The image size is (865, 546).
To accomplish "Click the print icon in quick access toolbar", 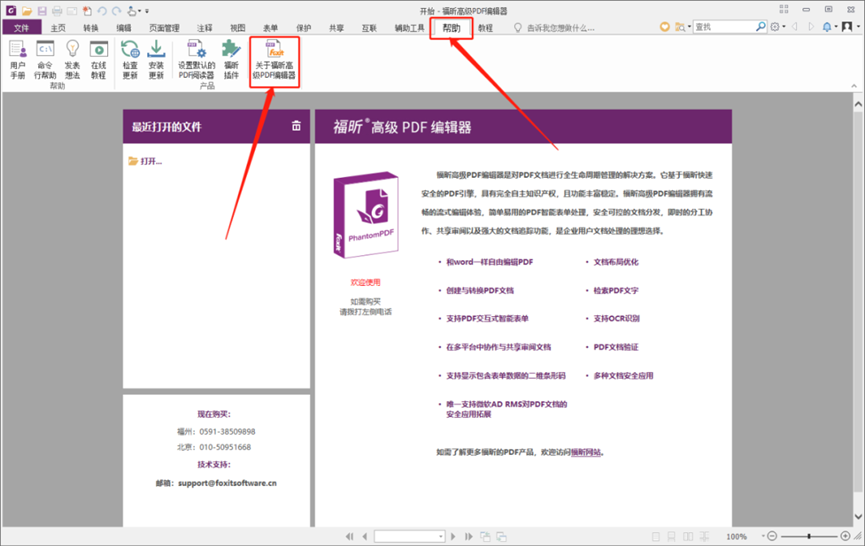I will coord(57,10).
